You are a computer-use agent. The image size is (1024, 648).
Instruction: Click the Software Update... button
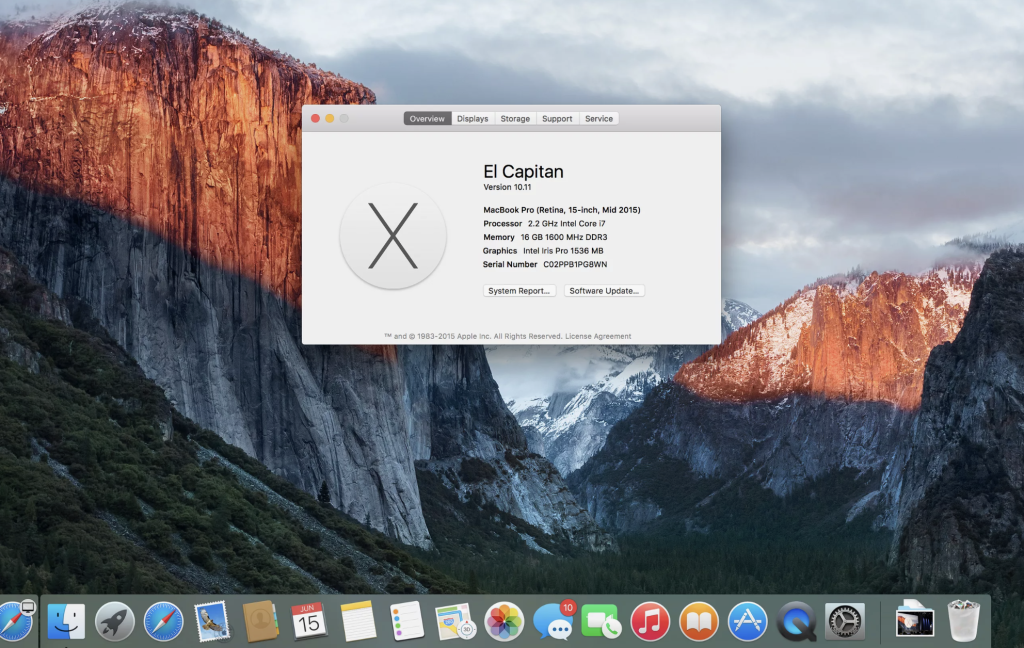pyautogui.click(x=604, y=291)
